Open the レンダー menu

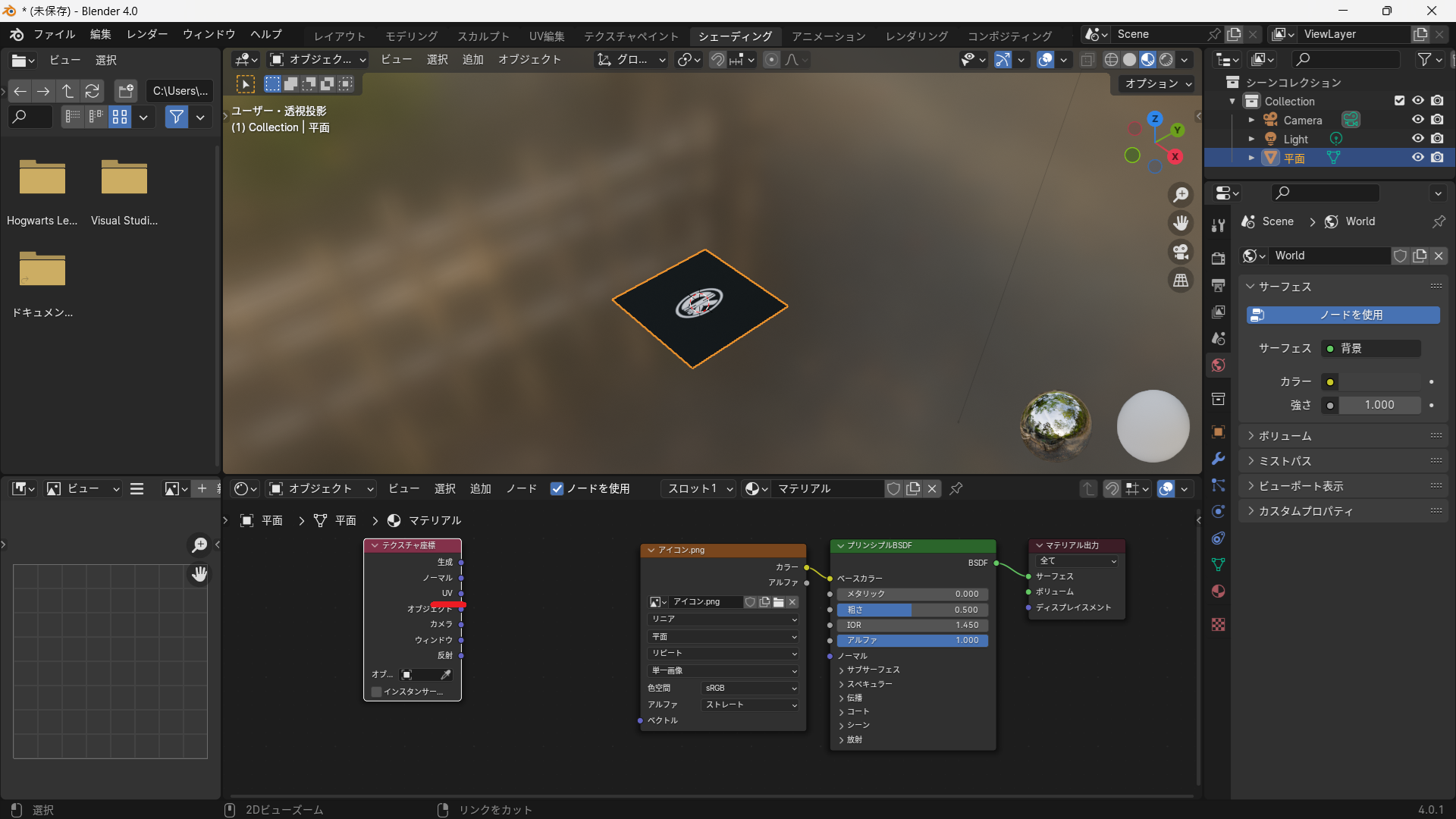[147, 34]
